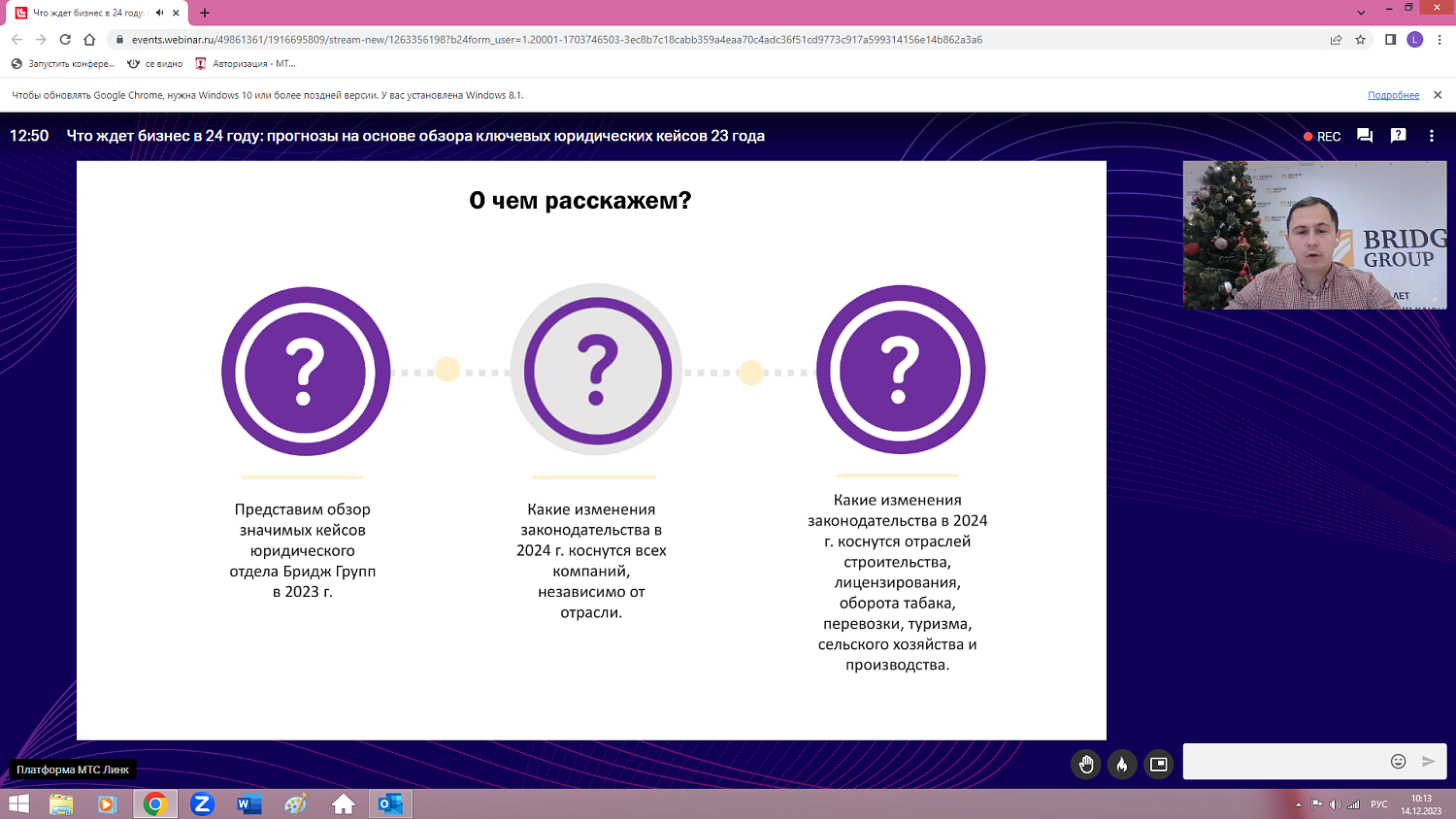Open webinar more options menu

pyautogui.click(x=1432, y=136)
